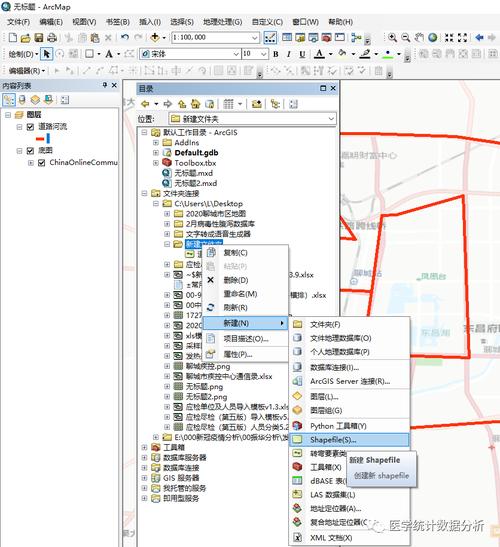Pin the 内容列表 panel auto-hide
The height and width of the screenshot is (547, 500).
click(105, 85)
